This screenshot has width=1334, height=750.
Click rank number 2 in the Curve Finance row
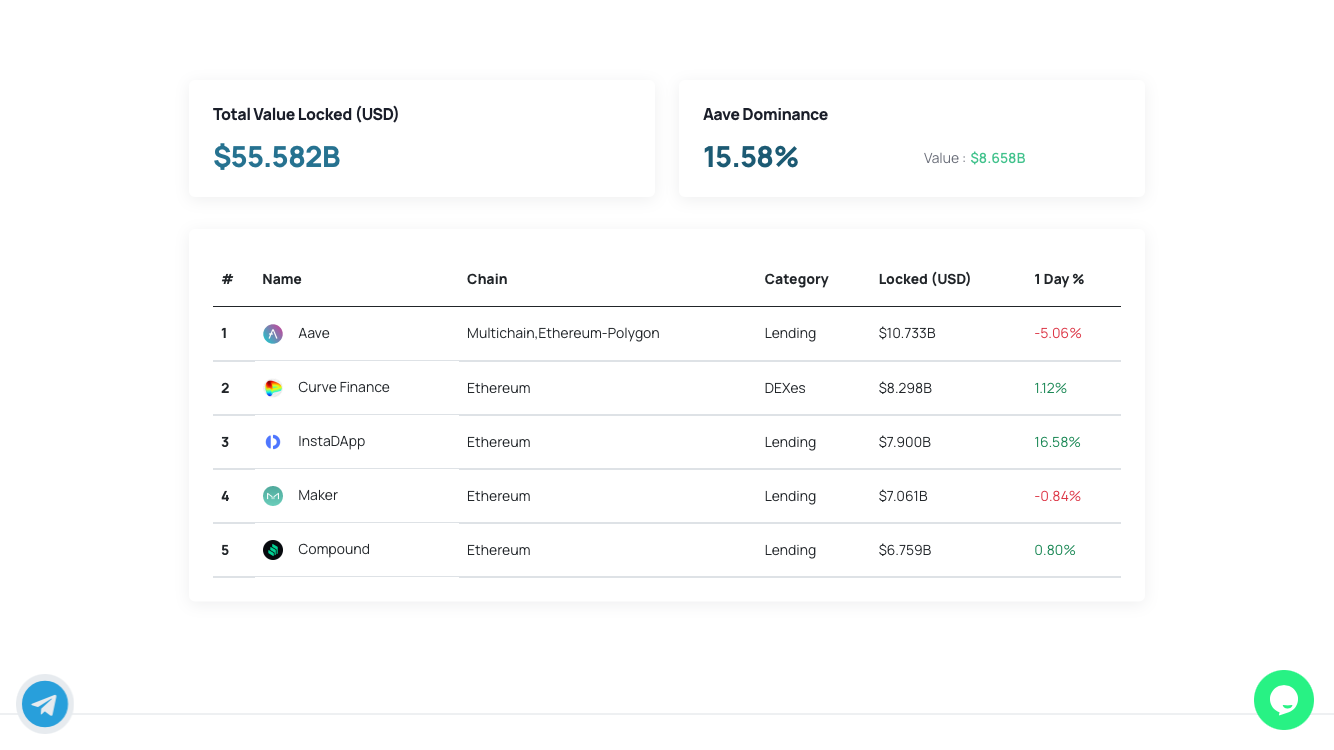[x=225, y=388]
